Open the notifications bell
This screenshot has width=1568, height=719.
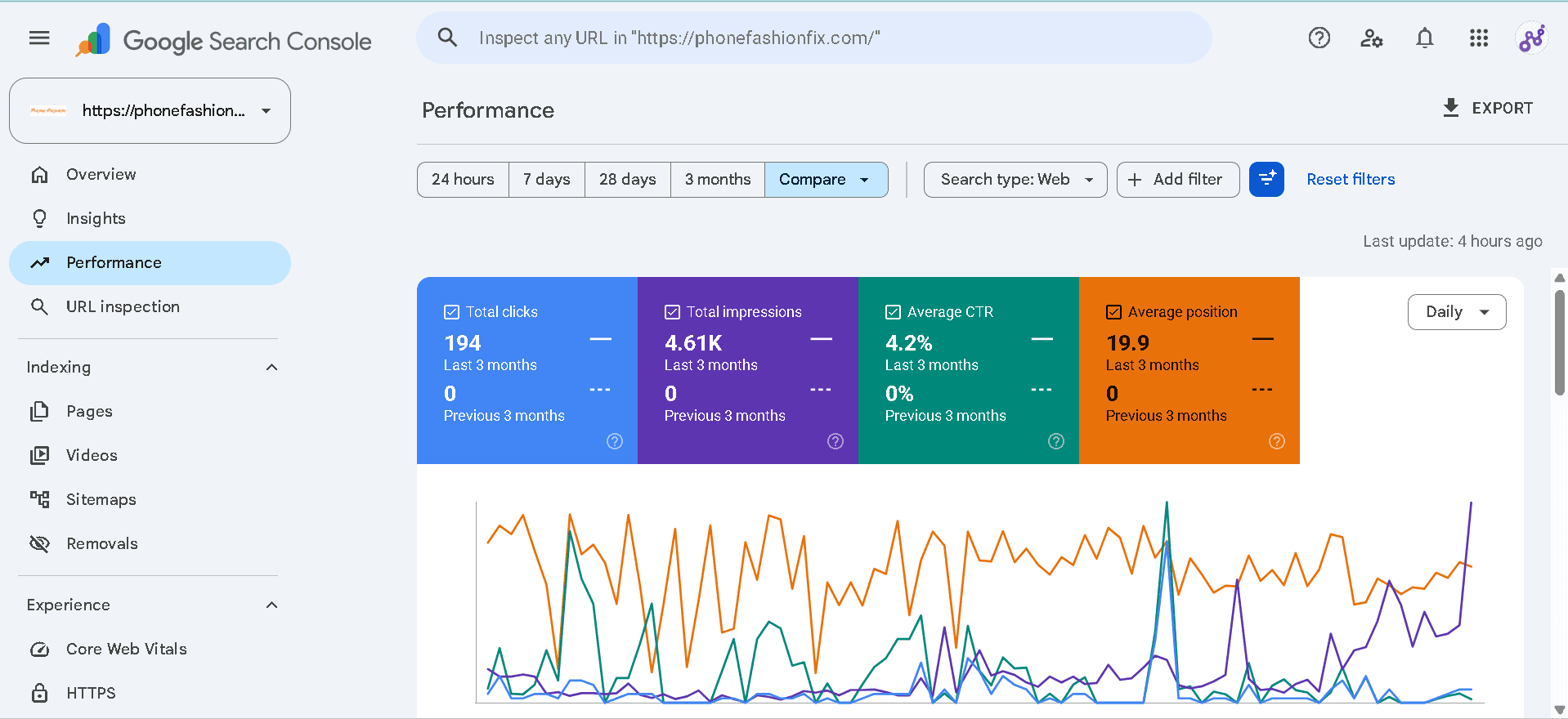(1425, 38)
